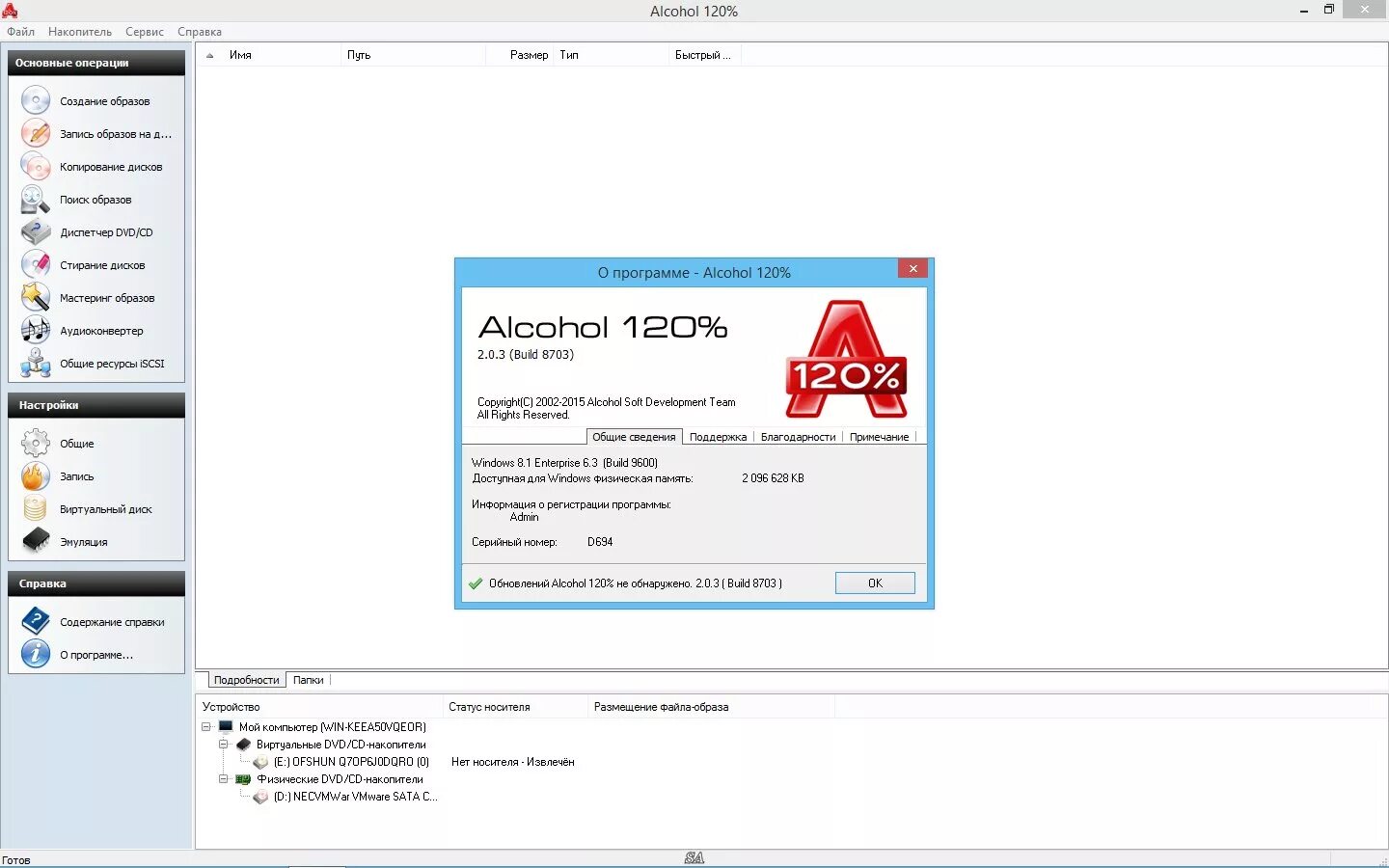Click the Alcohol app icon in the title bar
The width and height of the screenshot is (1389, 868).
point(10,11)
